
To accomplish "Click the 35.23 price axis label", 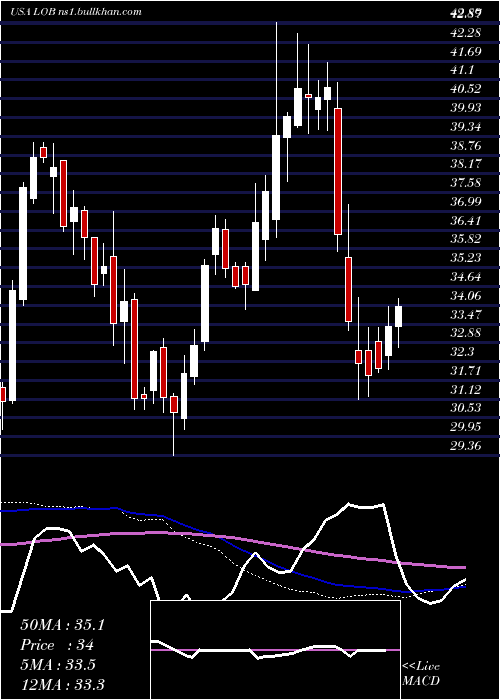I will [466, 258].
